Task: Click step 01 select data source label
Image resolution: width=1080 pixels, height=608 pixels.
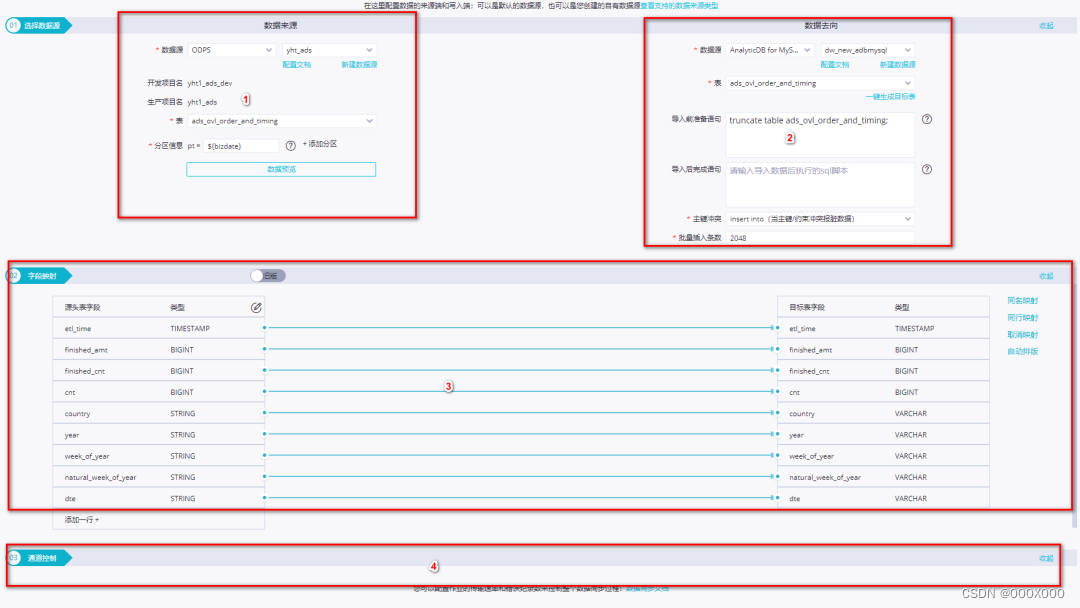Action: click(38, 25)
